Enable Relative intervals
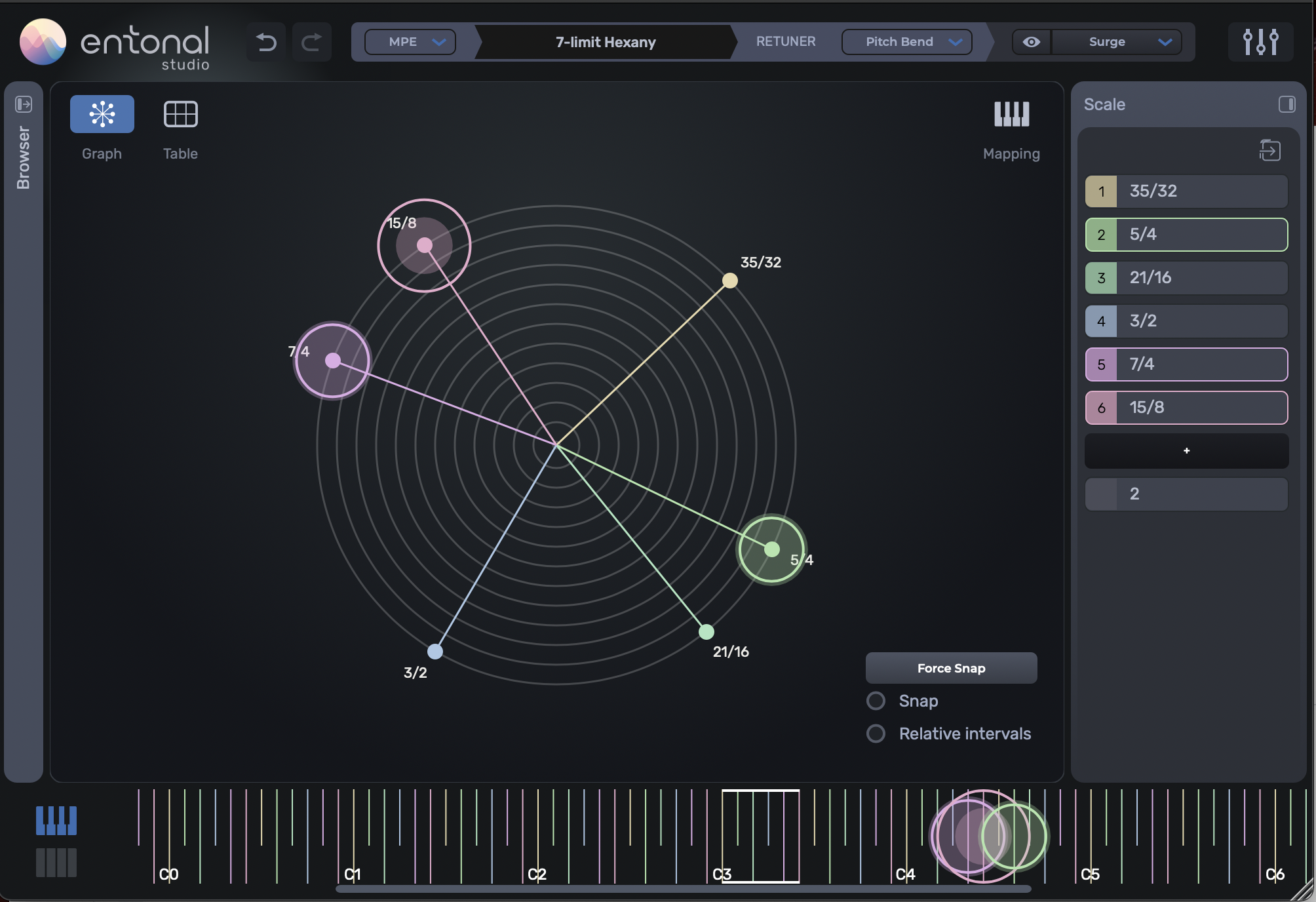The height and width of the screenshot is (902, 1316). [876, 734]
